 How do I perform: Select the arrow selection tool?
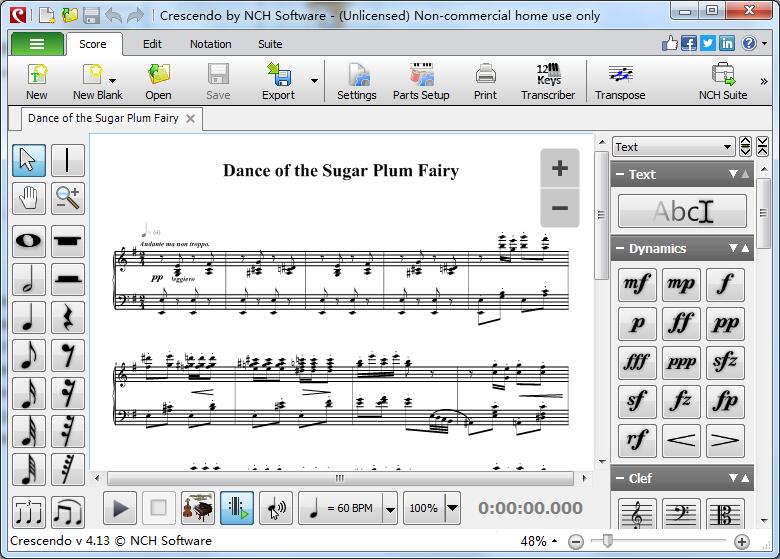29,161
